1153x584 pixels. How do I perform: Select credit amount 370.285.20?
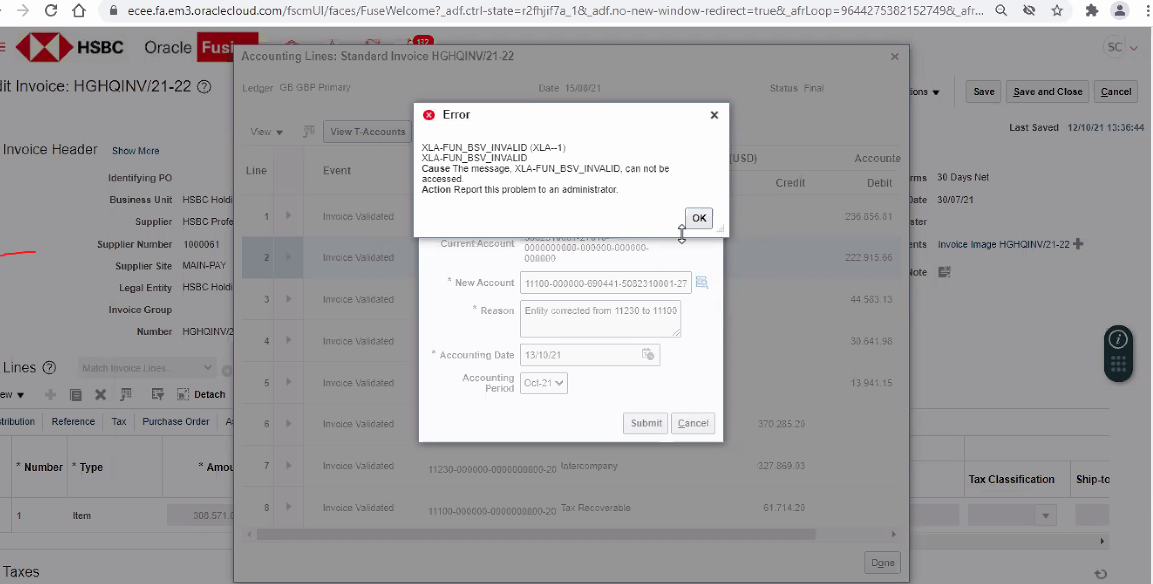tap(781, 424)
